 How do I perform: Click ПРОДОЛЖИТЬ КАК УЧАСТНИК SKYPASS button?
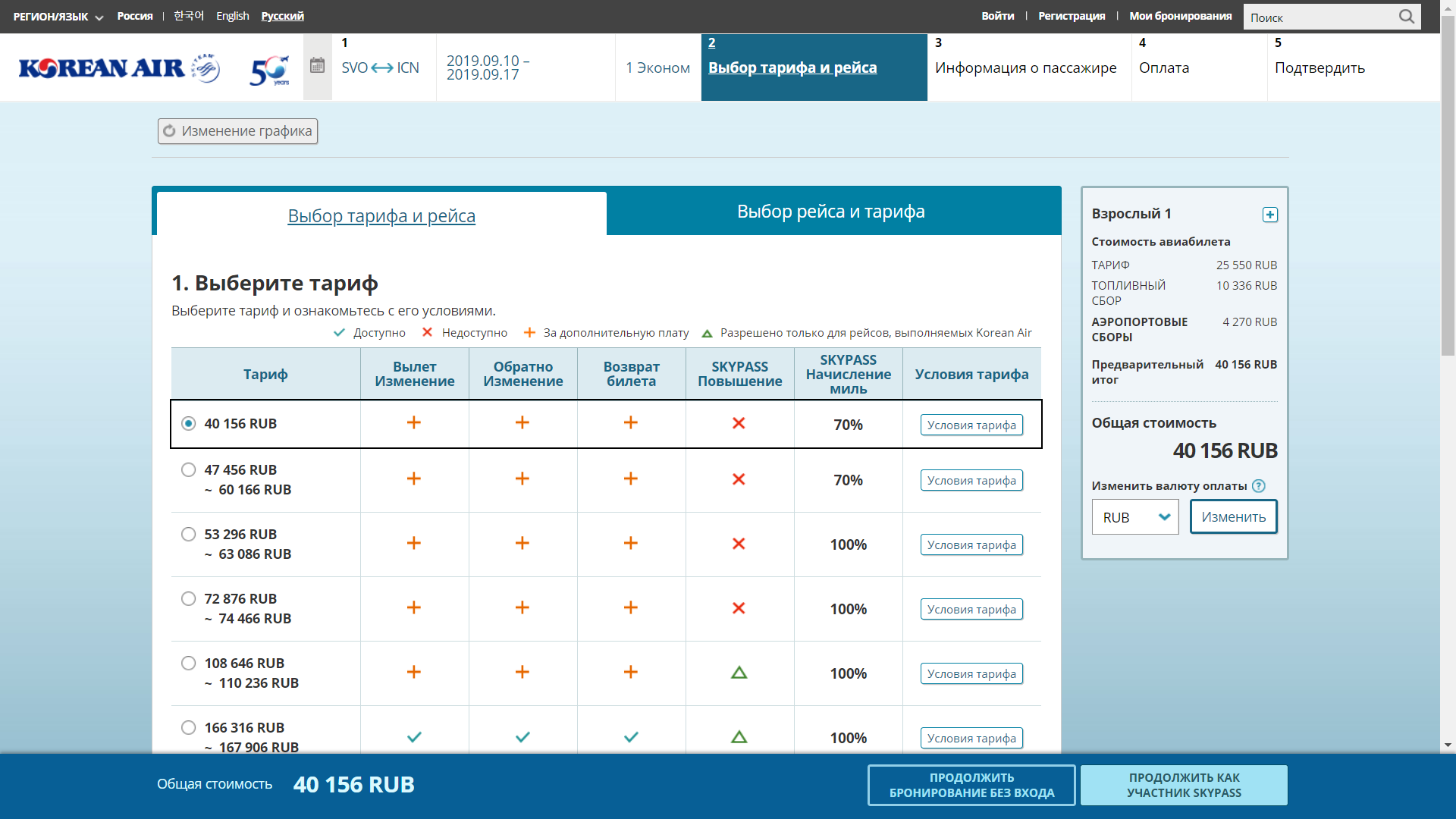1184,785
